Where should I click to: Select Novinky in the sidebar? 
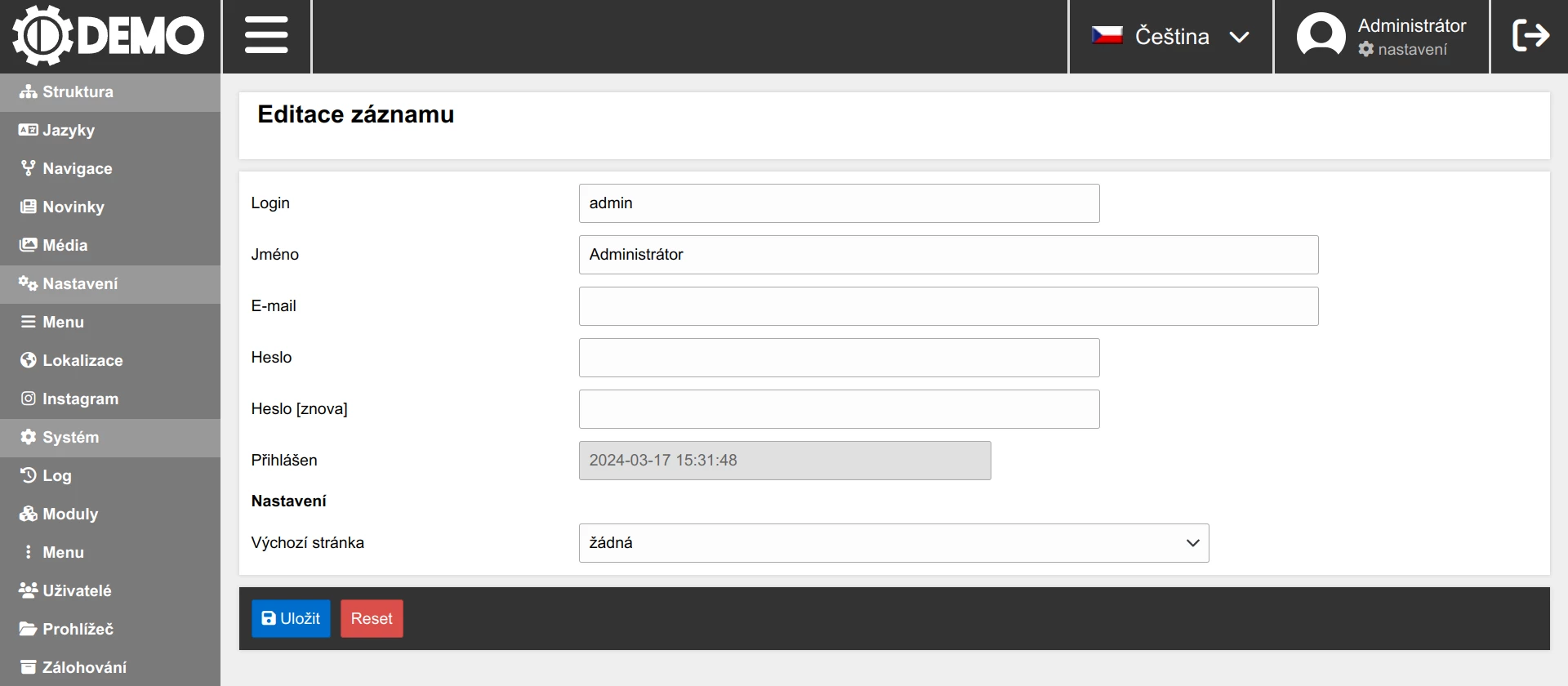pos(110,207)
